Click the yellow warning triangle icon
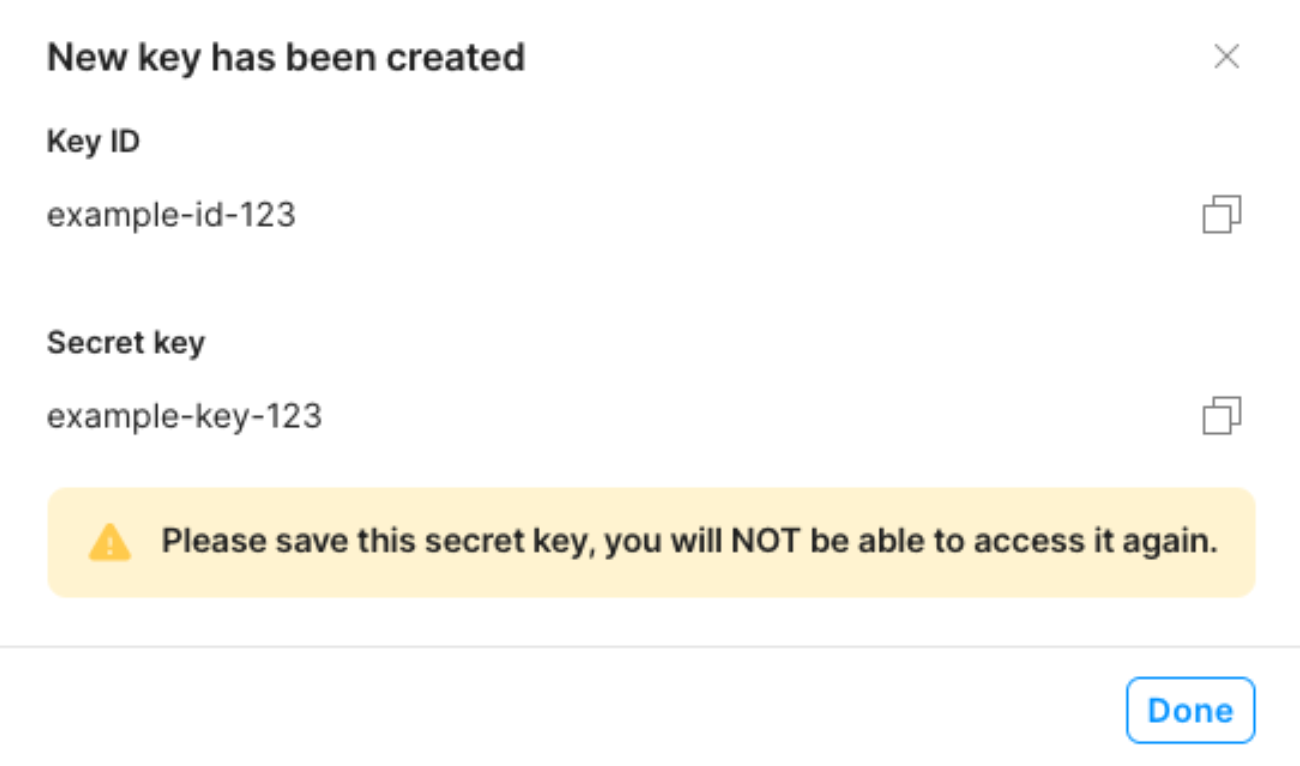The image size is (1300, 766). pos(110,542)
